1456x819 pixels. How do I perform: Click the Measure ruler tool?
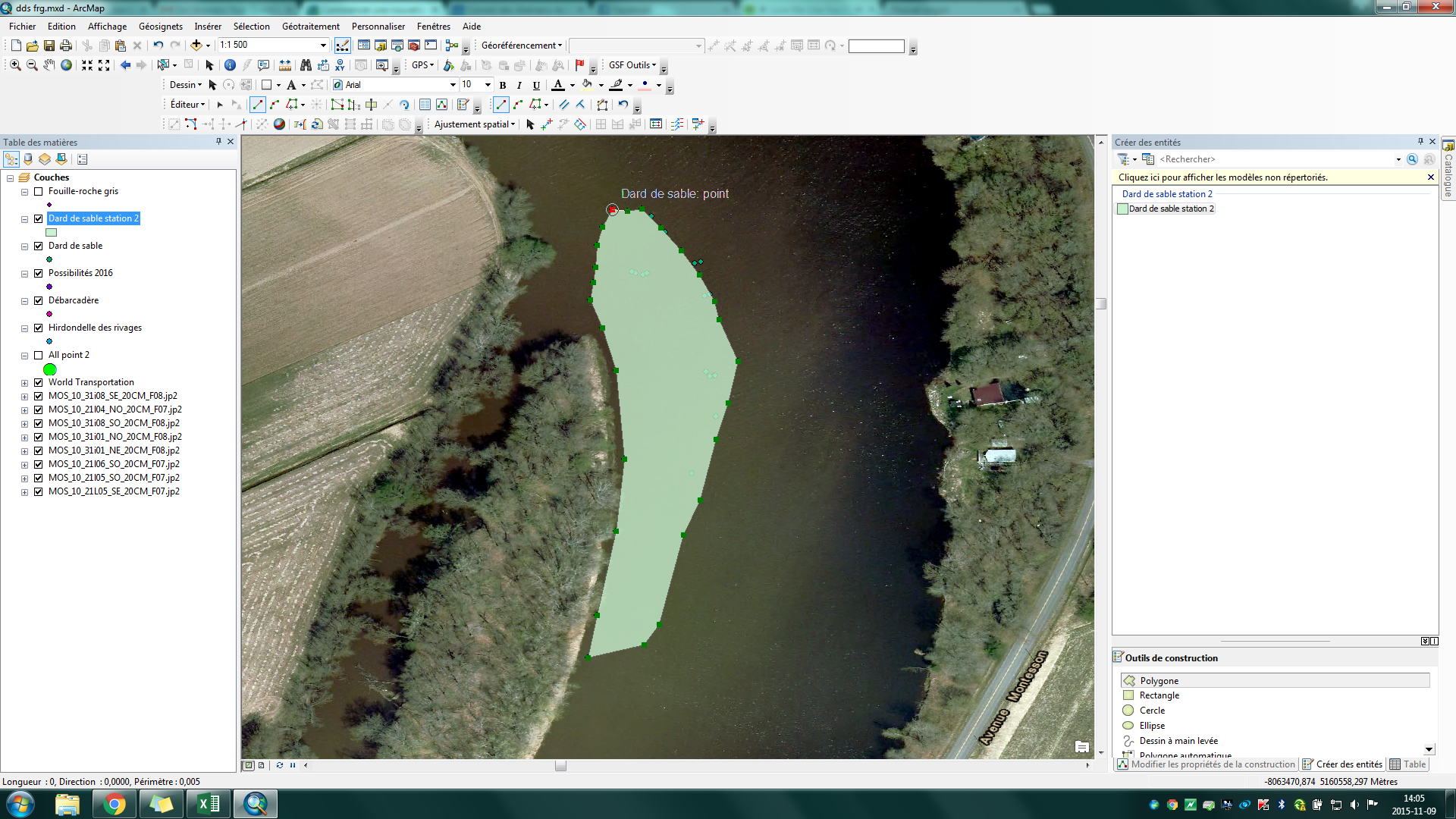[285, 65]
